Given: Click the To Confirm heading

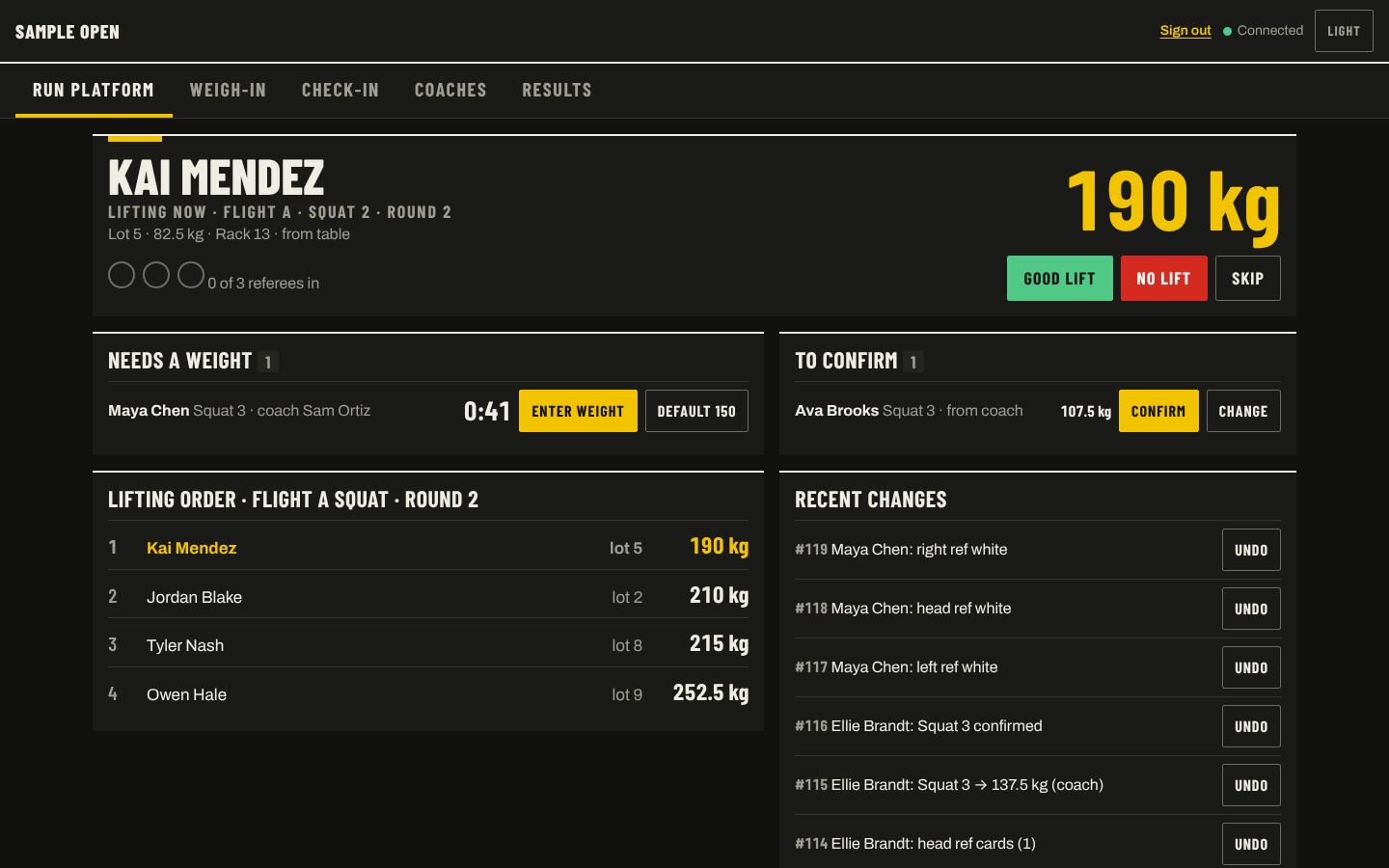Looking at the screenshot, I should tap(846, 361).
